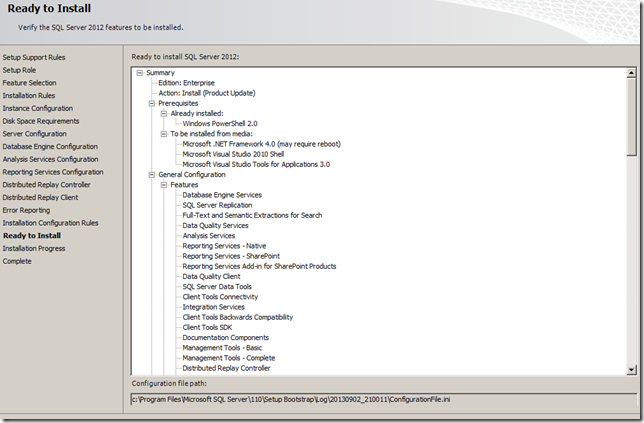Select 'Client Tools Connectivity' row
The image size is (644, 423).
coord(220,297)
